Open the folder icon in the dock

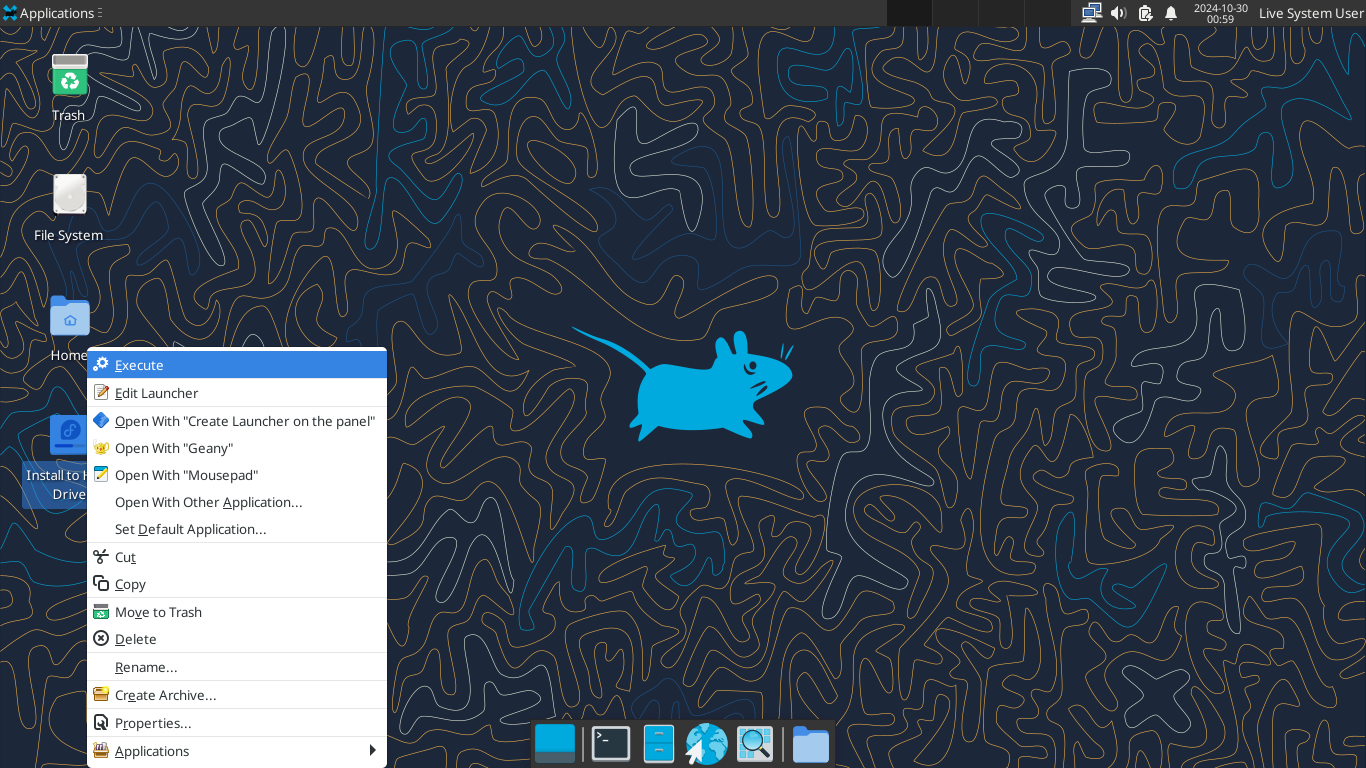(x=811, y=744)
